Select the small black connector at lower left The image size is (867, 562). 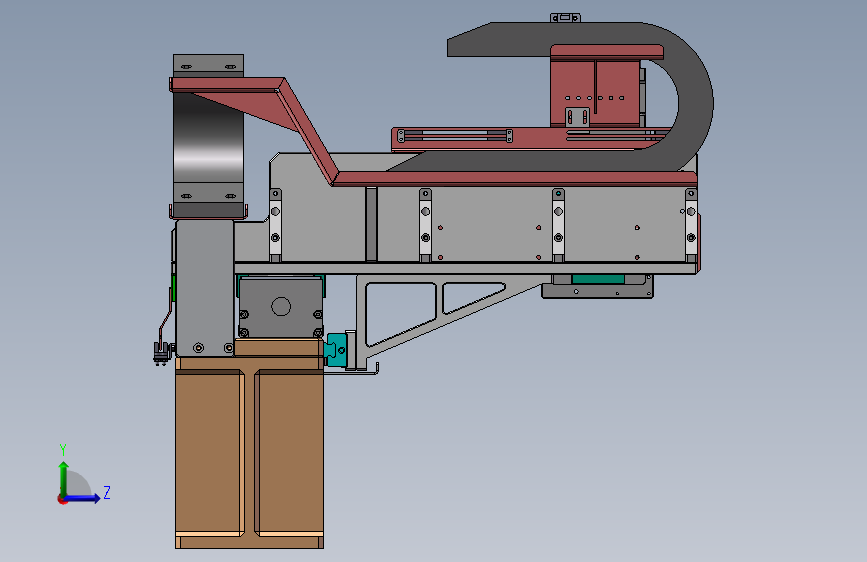pyautogui.click(x=161, y=353)
